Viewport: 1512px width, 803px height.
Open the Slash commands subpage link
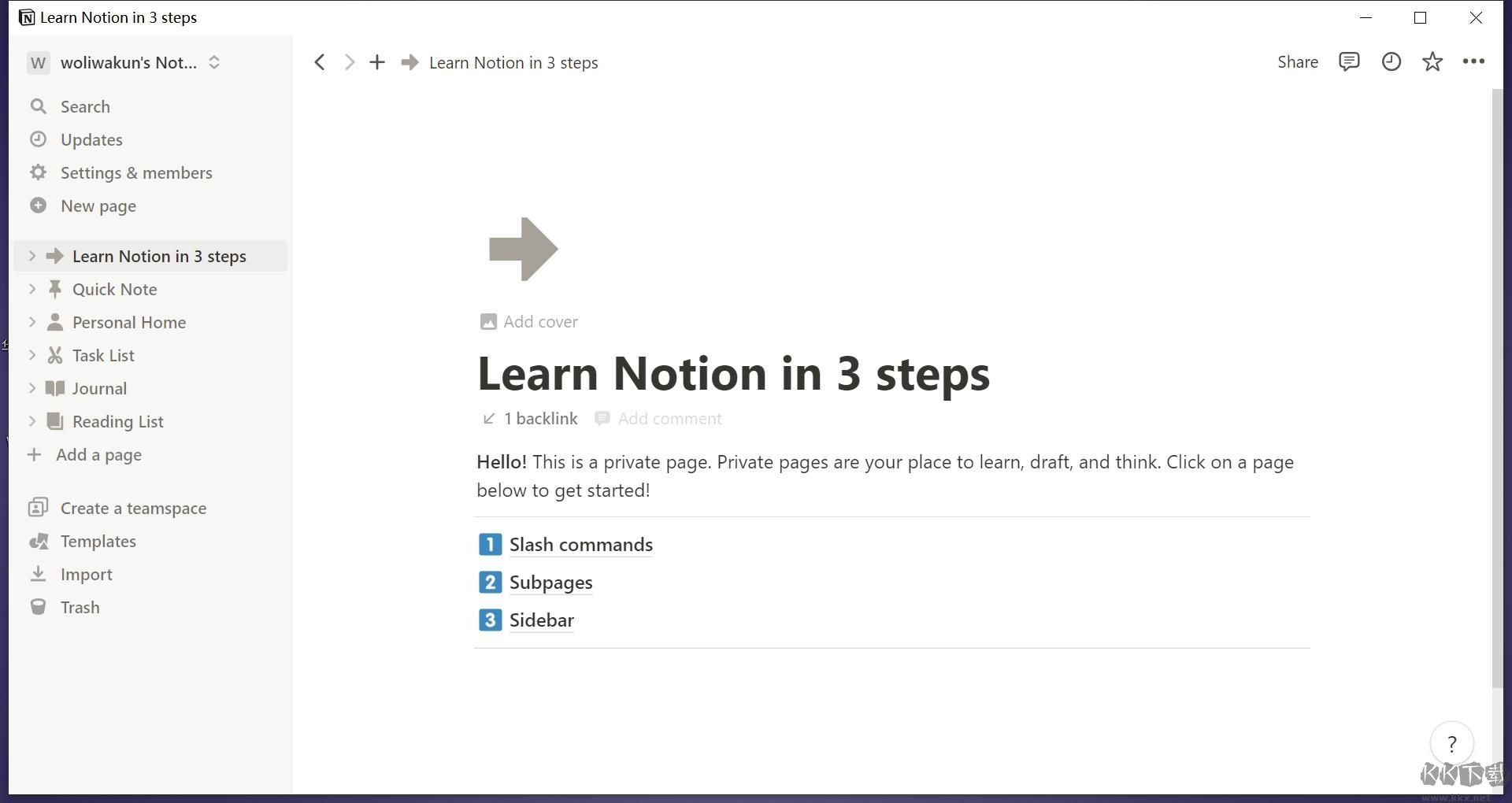[581, 544]
